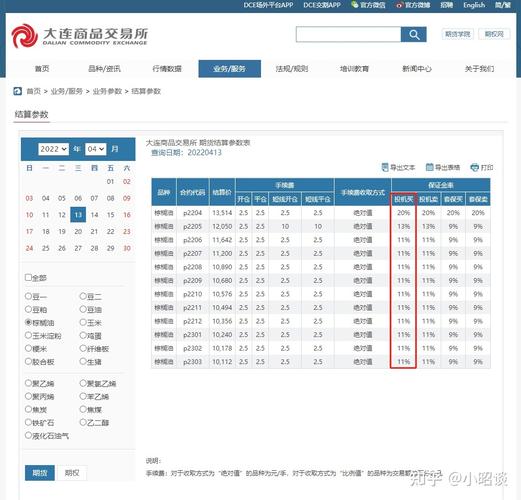Select the 玉米淀粉 variety
This screenshot has width=521, height=500.
tap(28, 335)
